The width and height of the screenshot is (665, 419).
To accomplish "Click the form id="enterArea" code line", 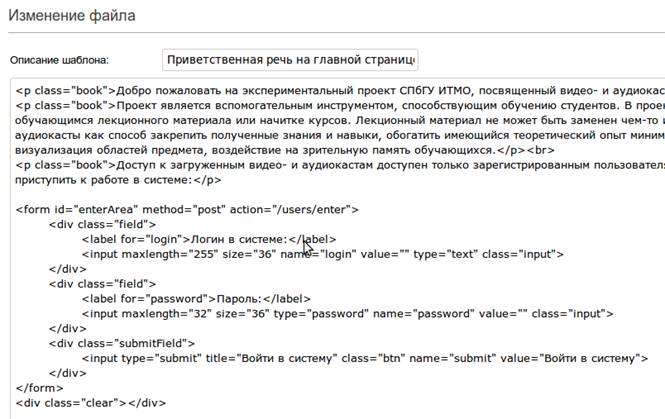I will [x=188, y=209].
